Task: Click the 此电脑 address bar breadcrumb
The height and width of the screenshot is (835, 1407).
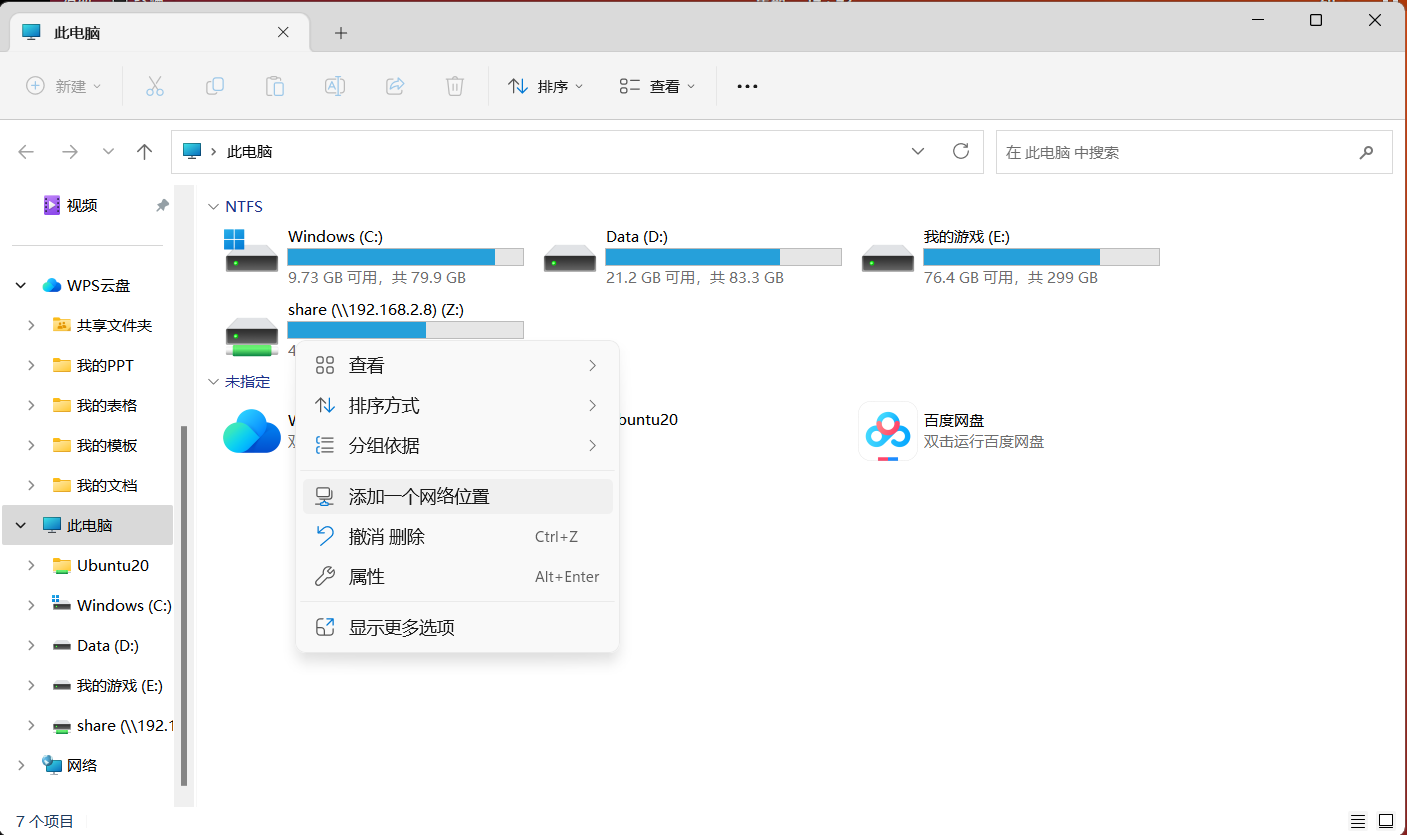Action: coord(249,152)
